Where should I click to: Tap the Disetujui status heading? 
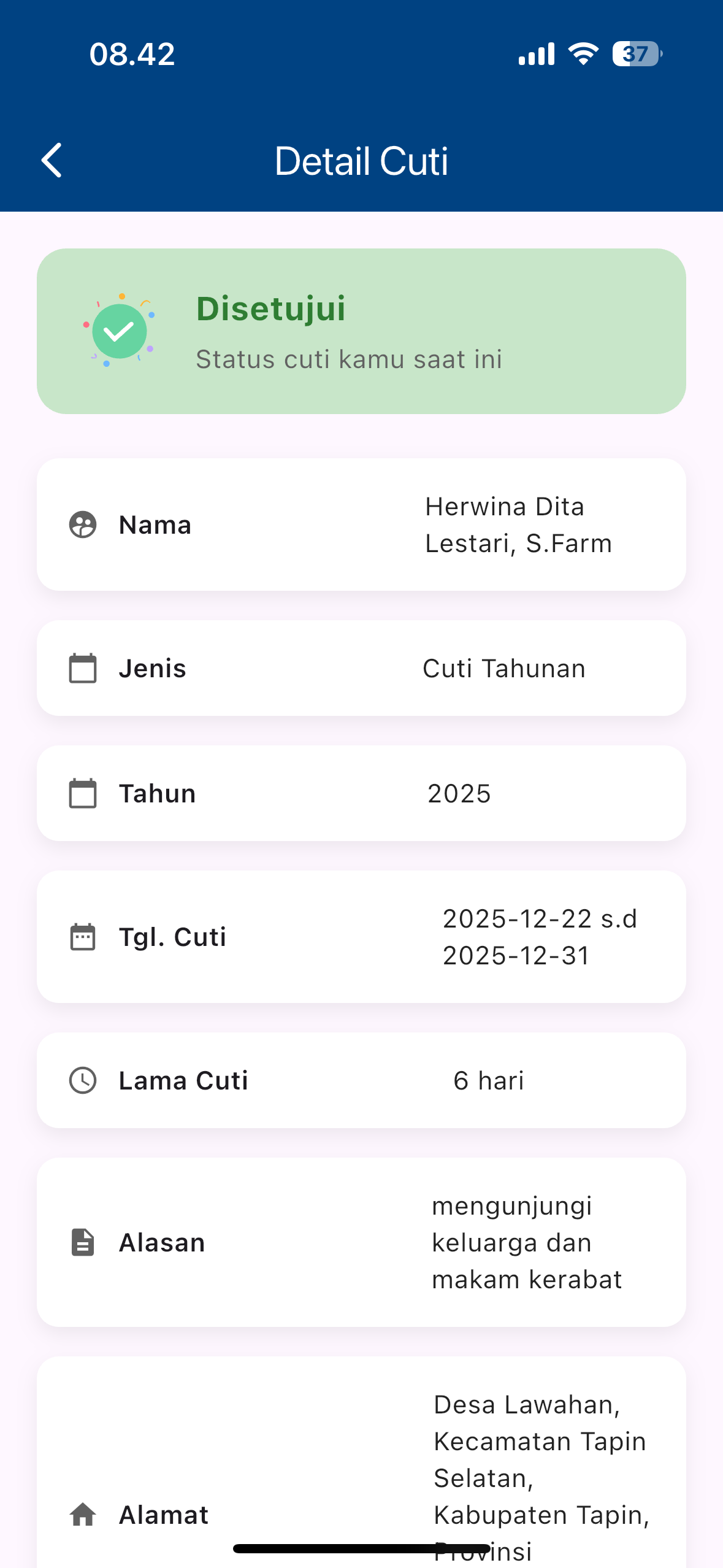coord(271,309)
